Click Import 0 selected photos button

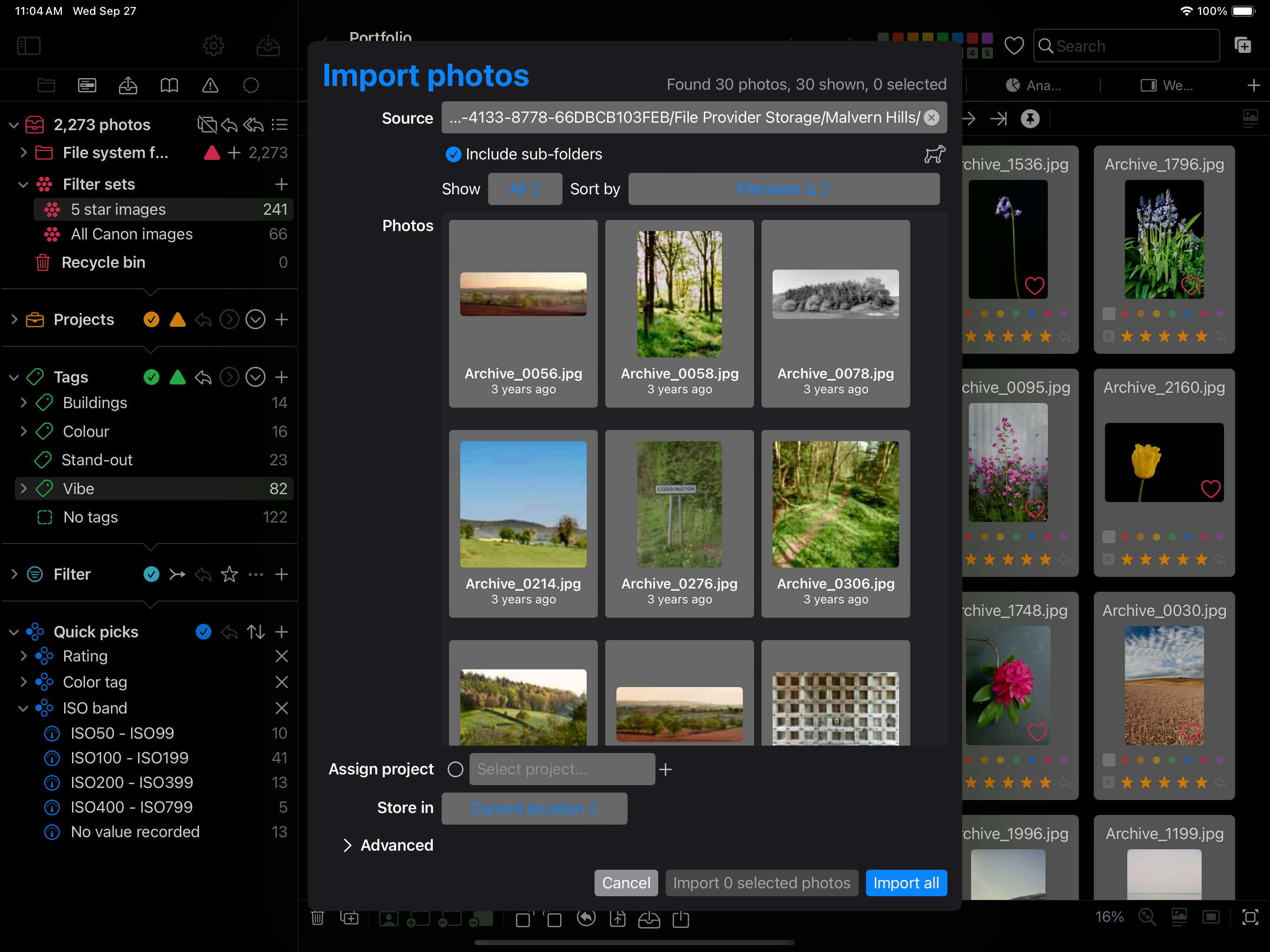pyautogui.click(x=761, y=883)
